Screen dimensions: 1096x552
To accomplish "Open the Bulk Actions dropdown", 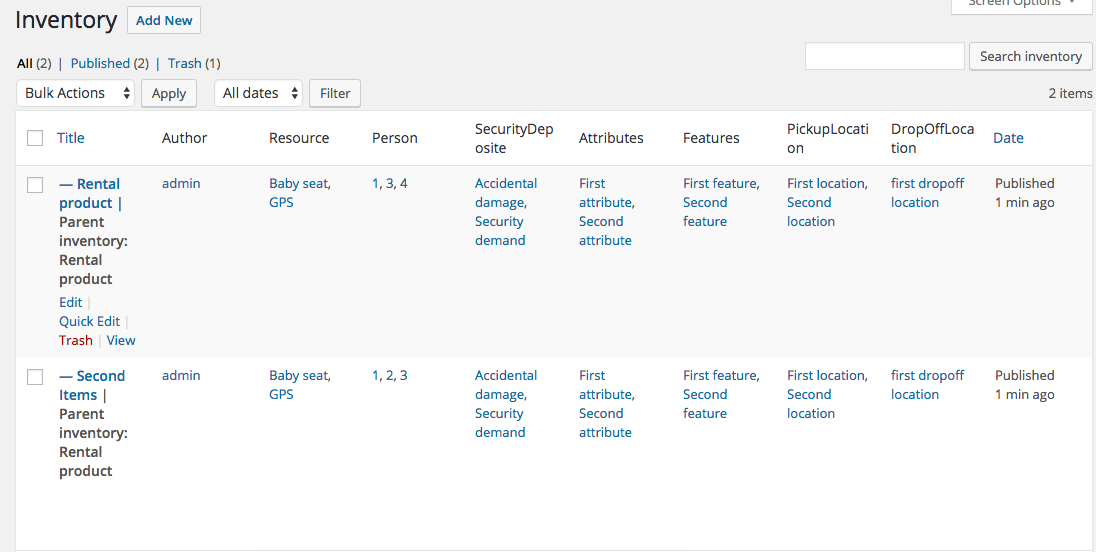I will pos(75,93).
